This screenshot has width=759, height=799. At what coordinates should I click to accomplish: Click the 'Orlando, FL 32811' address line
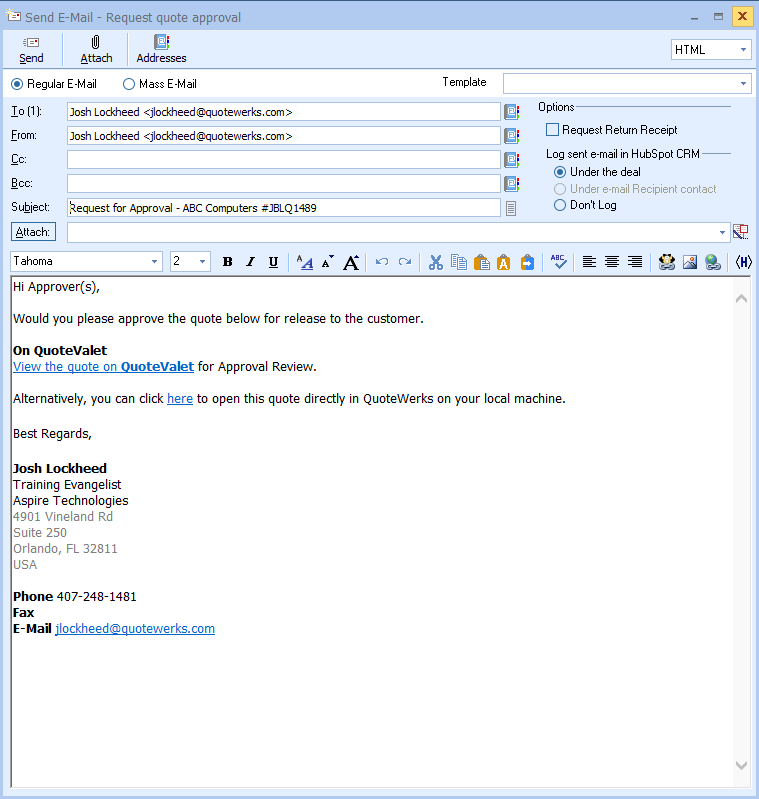(65, 549)
